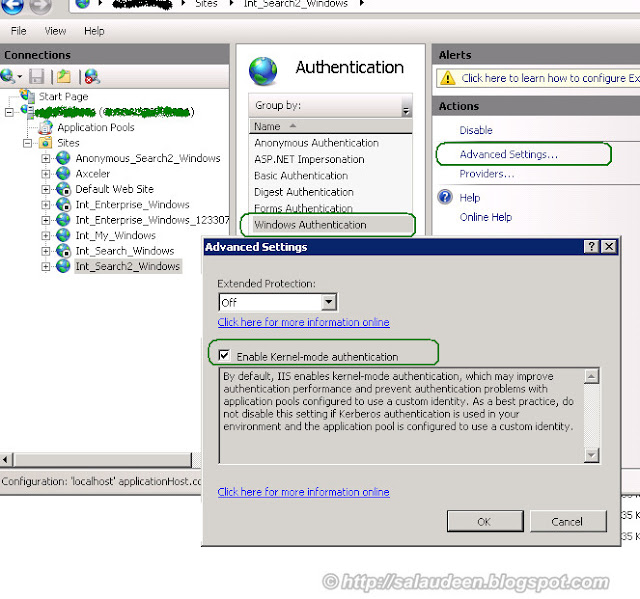Click the Int_Search2_Windows globe icon
Viewport: 640px width, 599px height.
[63, 266]
